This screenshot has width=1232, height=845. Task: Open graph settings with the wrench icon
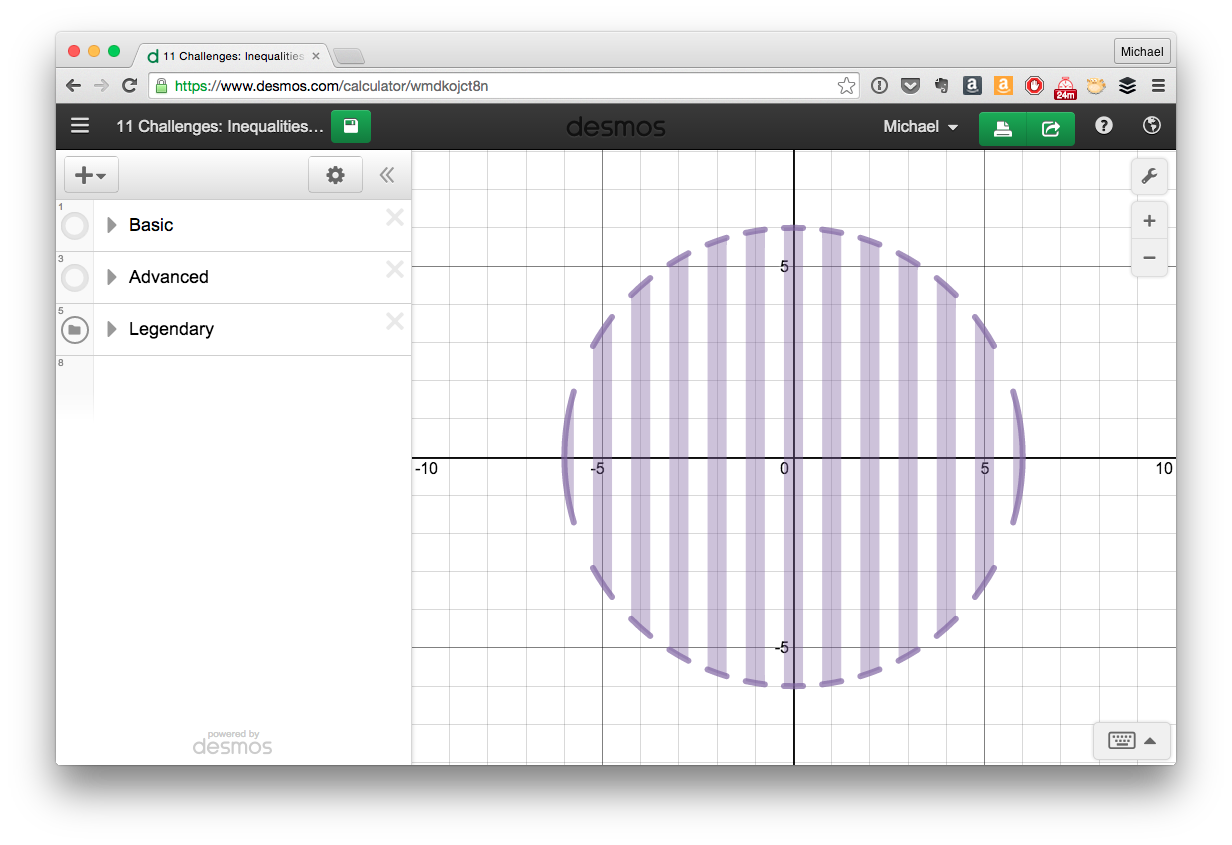[1149, 176]
